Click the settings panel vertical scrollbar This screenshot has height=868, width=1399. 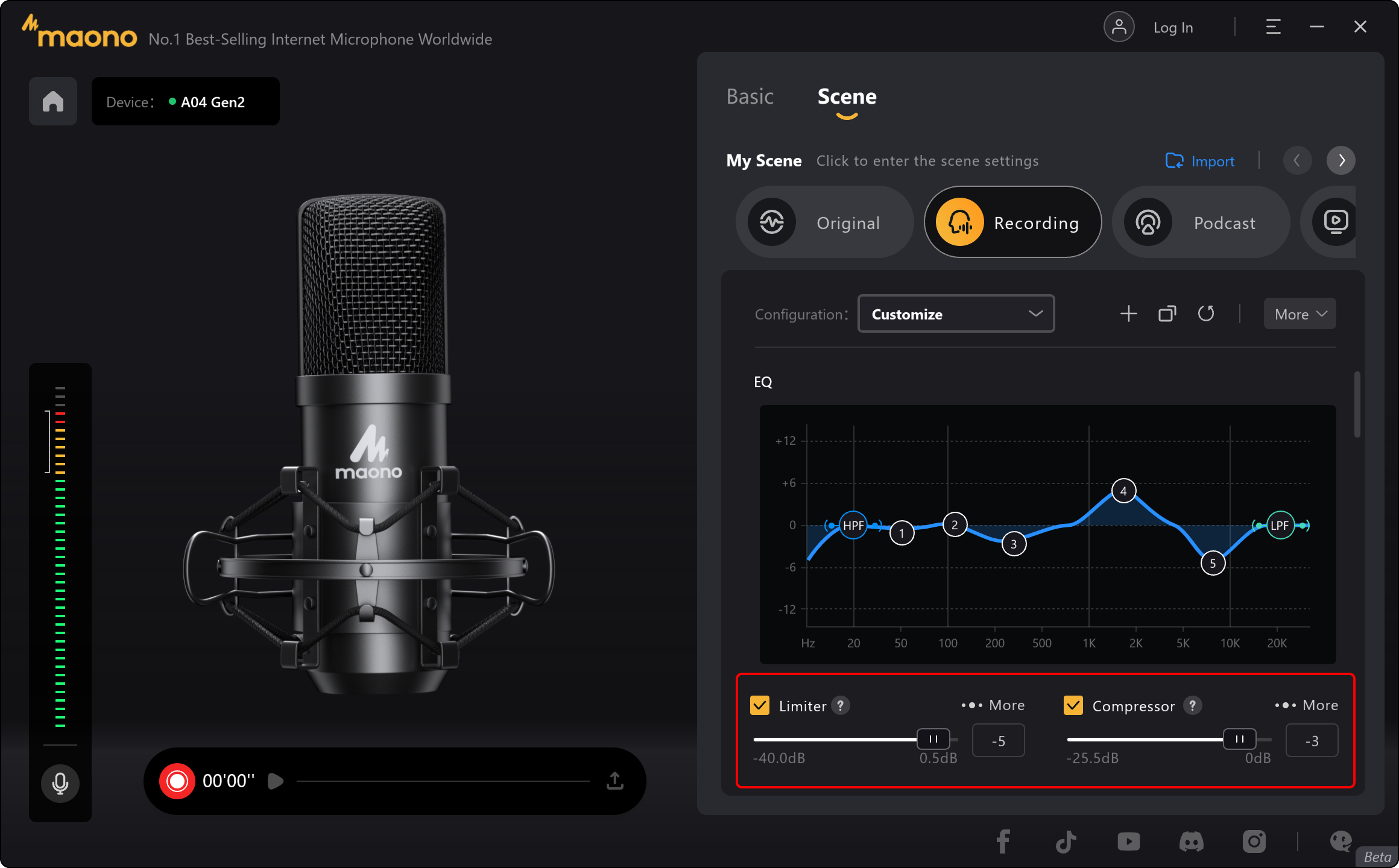point(1357,404)
